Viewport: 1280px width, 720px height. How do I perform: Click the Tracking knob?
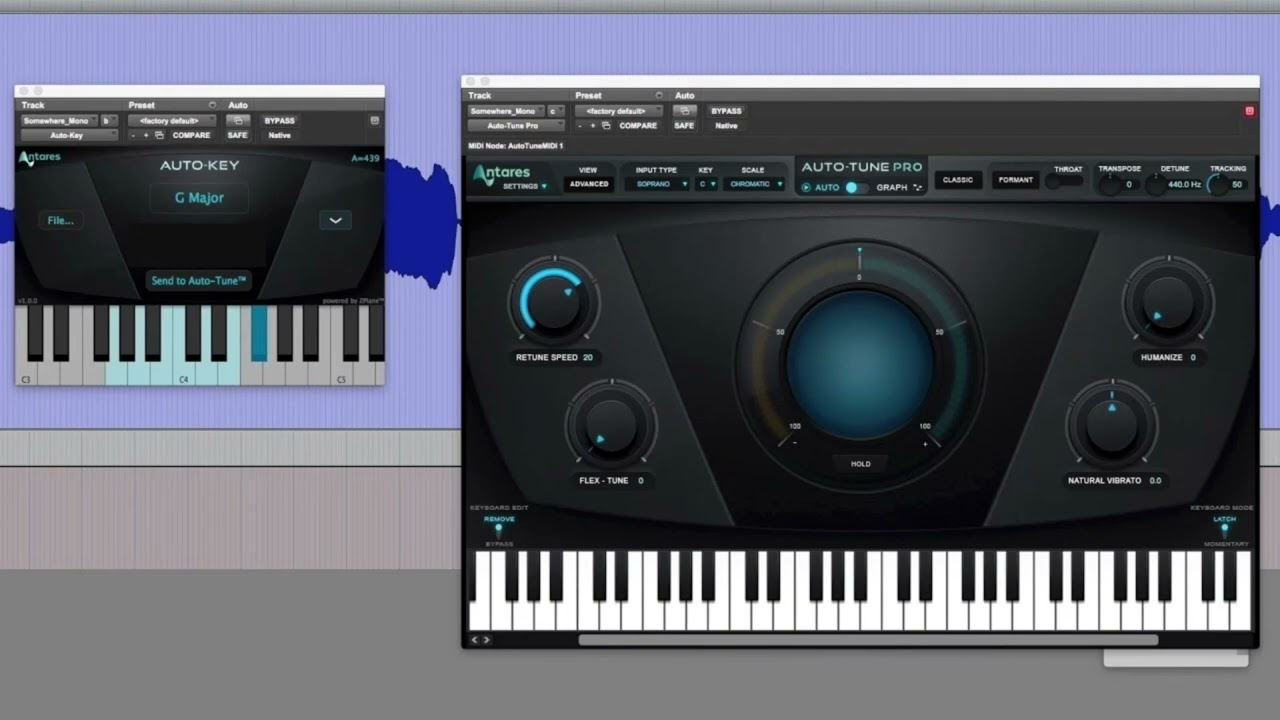[x=1218, y=184]
